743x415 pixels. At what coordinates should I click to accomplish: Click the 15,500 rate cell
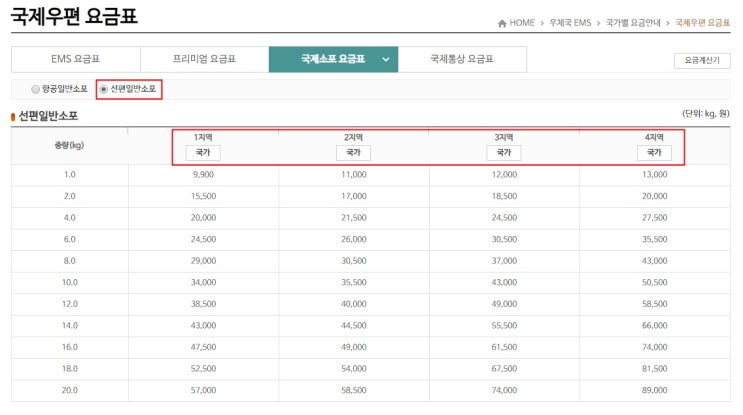(x=203, y=196)
